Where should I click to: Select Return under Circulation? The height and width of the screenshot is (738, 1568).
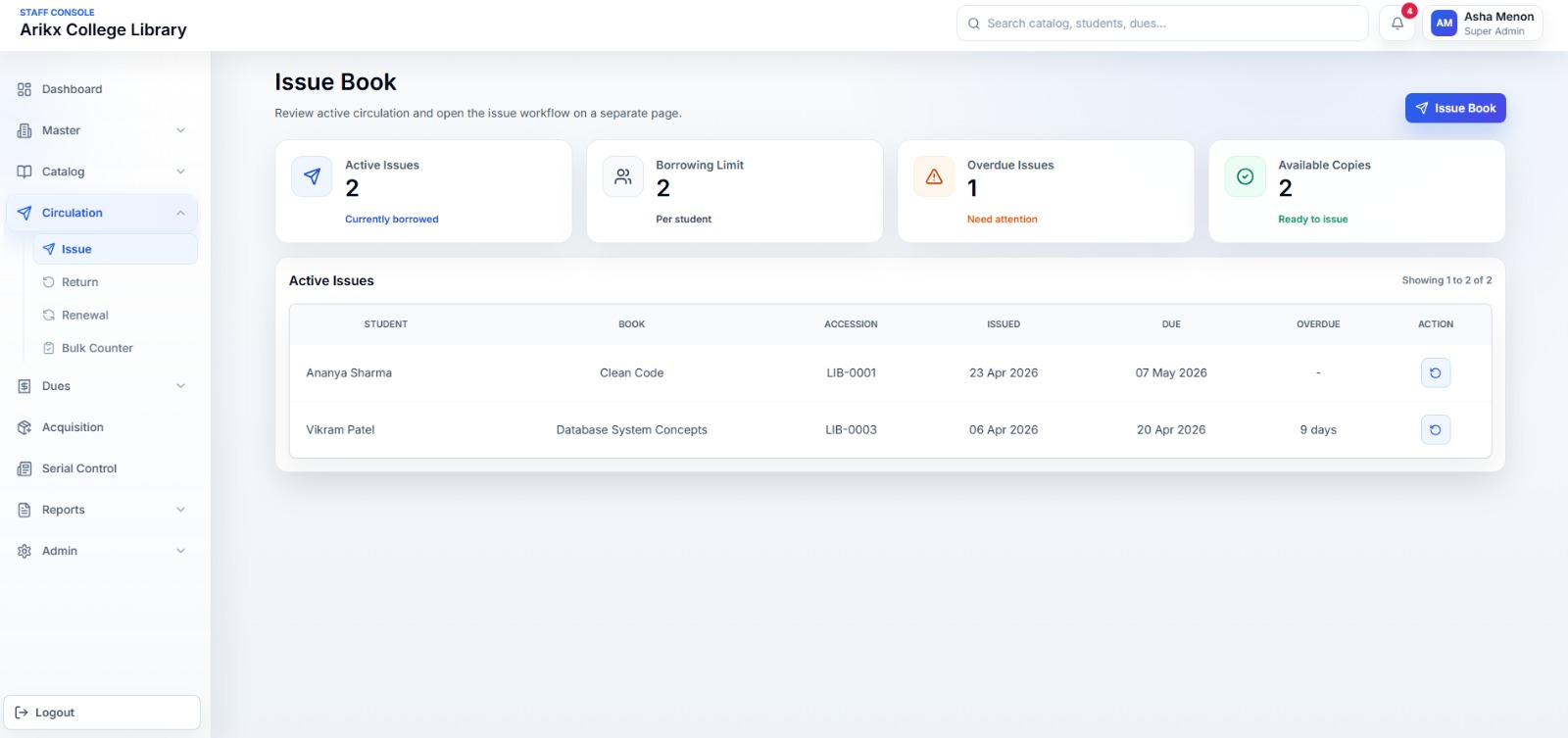pyautogui.click(x=79, y=282)
